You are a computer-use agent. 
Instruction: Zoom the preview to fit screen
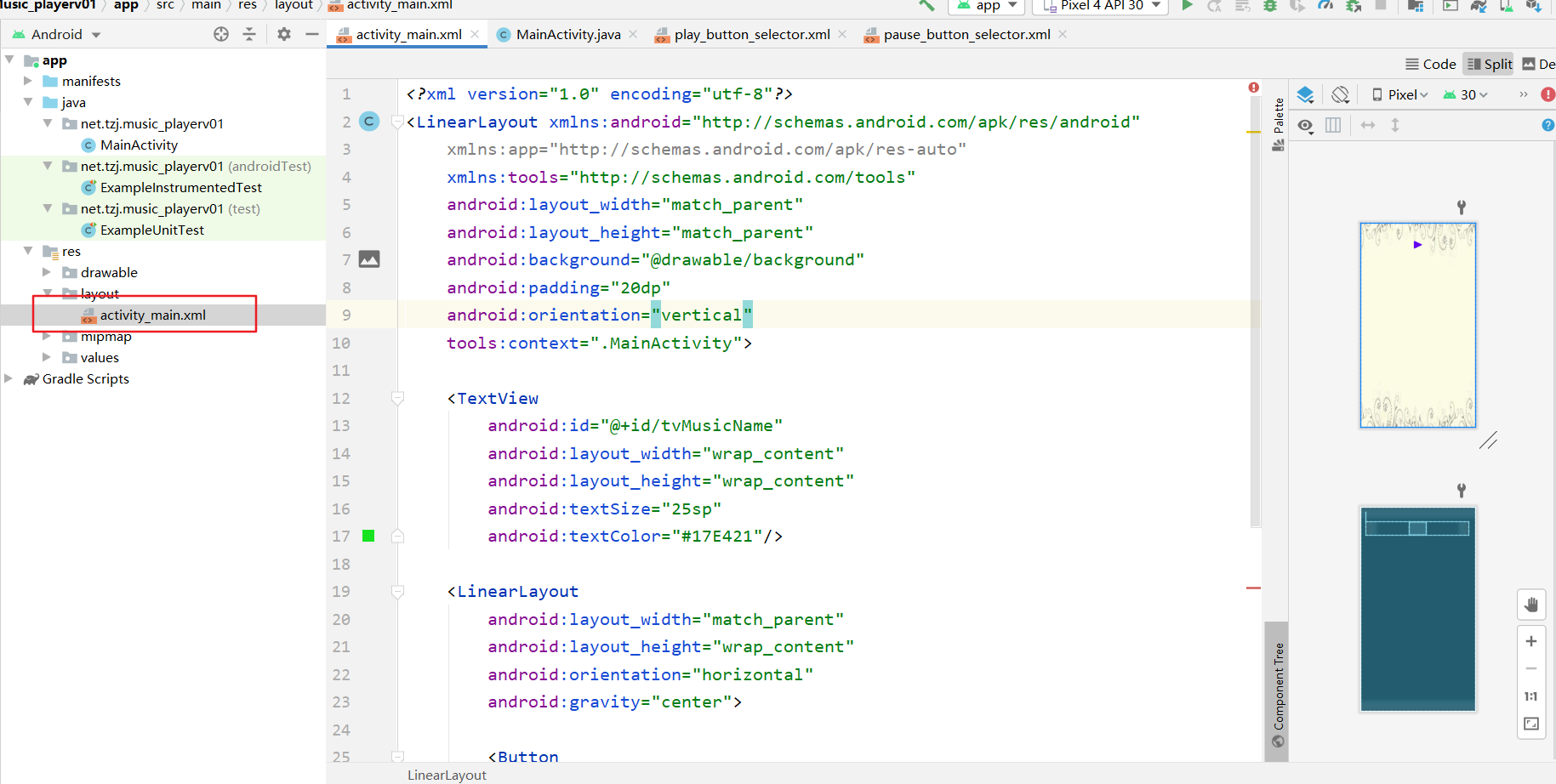click(x=1531, y=724)
